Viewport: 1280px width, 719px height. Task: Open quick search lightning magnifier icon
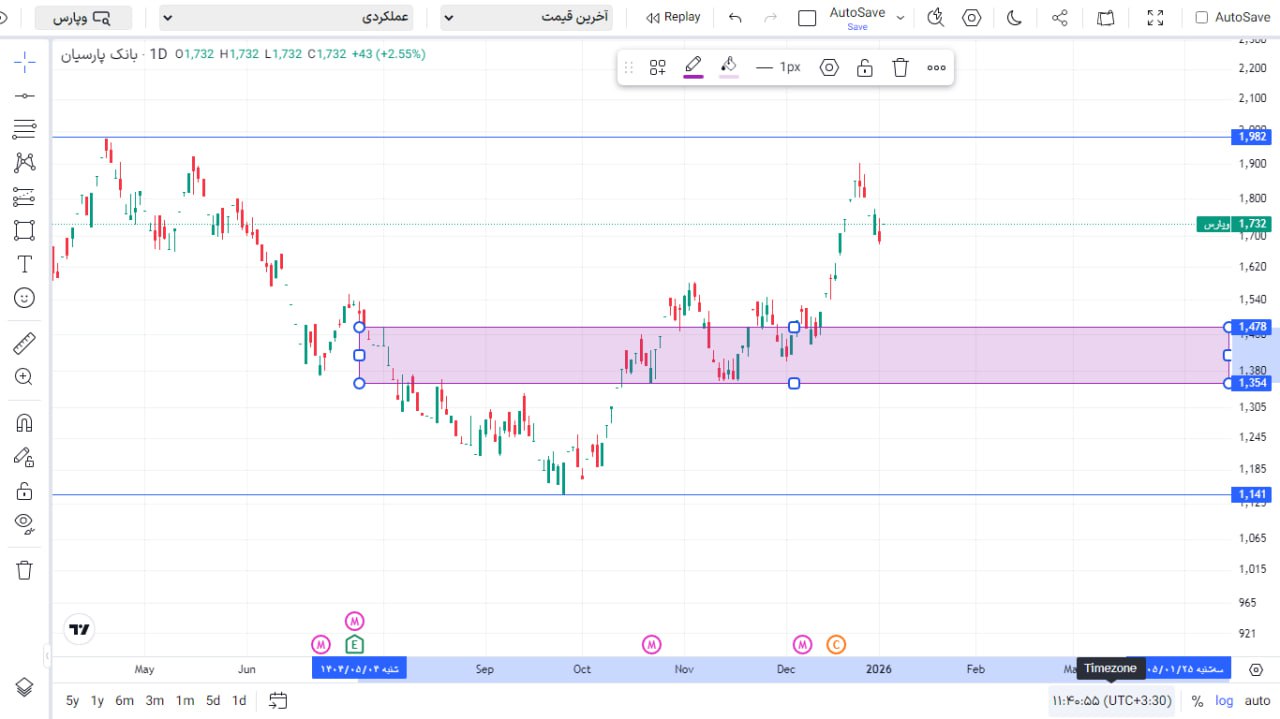point(935,17)
